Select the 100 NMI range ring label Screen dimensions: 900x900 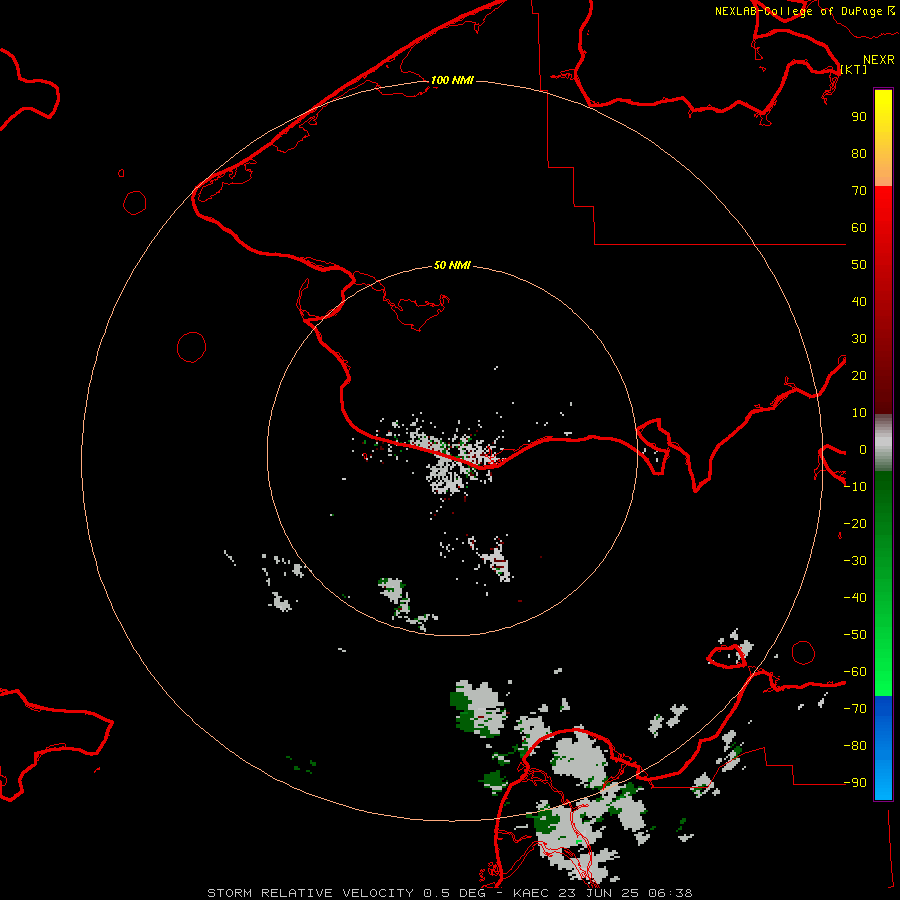tap(452, 80)
